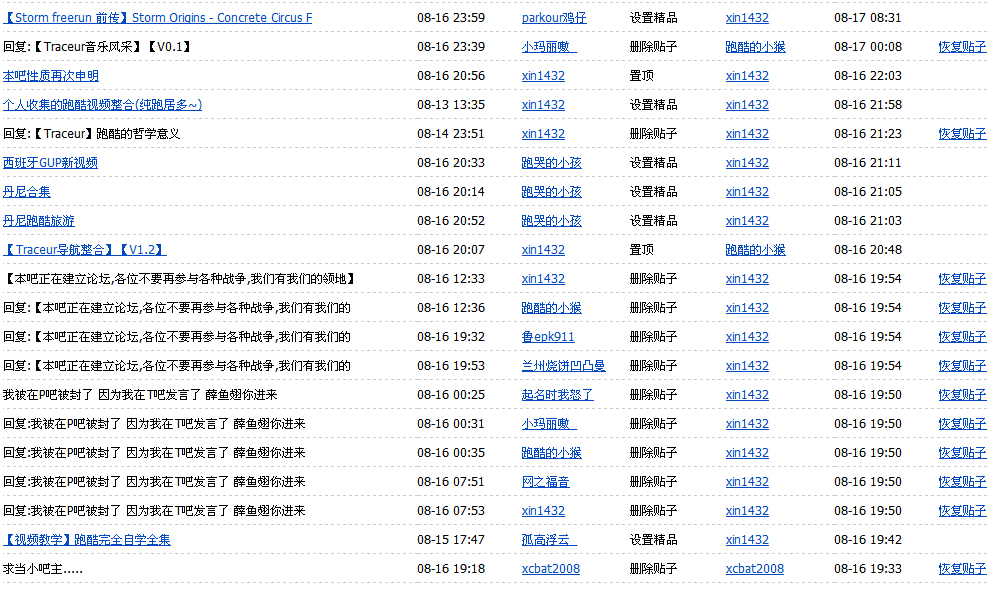Select title text 回复:【Traceur】跑酷的哲学意义

[x=91, y=134]
